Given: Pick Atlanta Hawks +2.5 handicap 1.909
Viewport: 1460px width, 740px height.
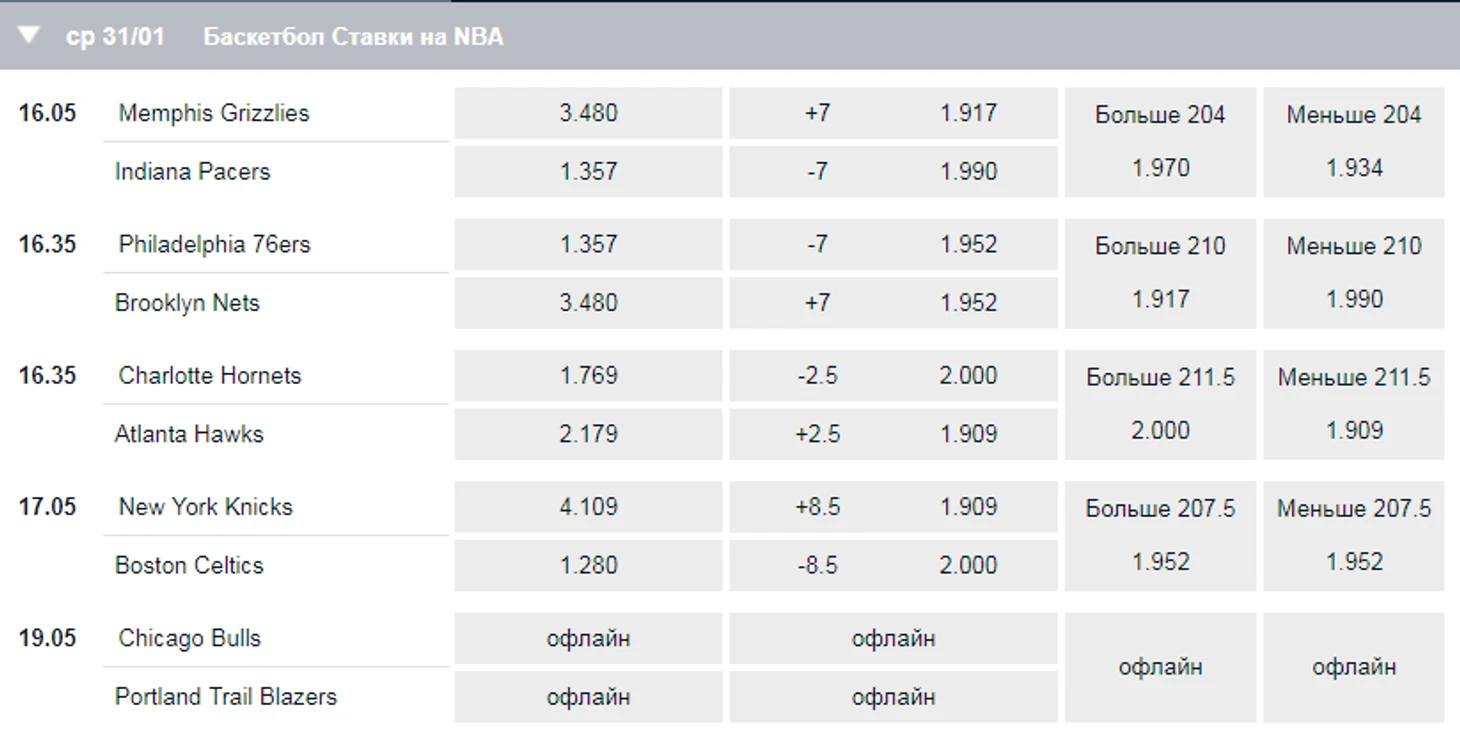Looking at the screenshot, I should tap(892, 434).
